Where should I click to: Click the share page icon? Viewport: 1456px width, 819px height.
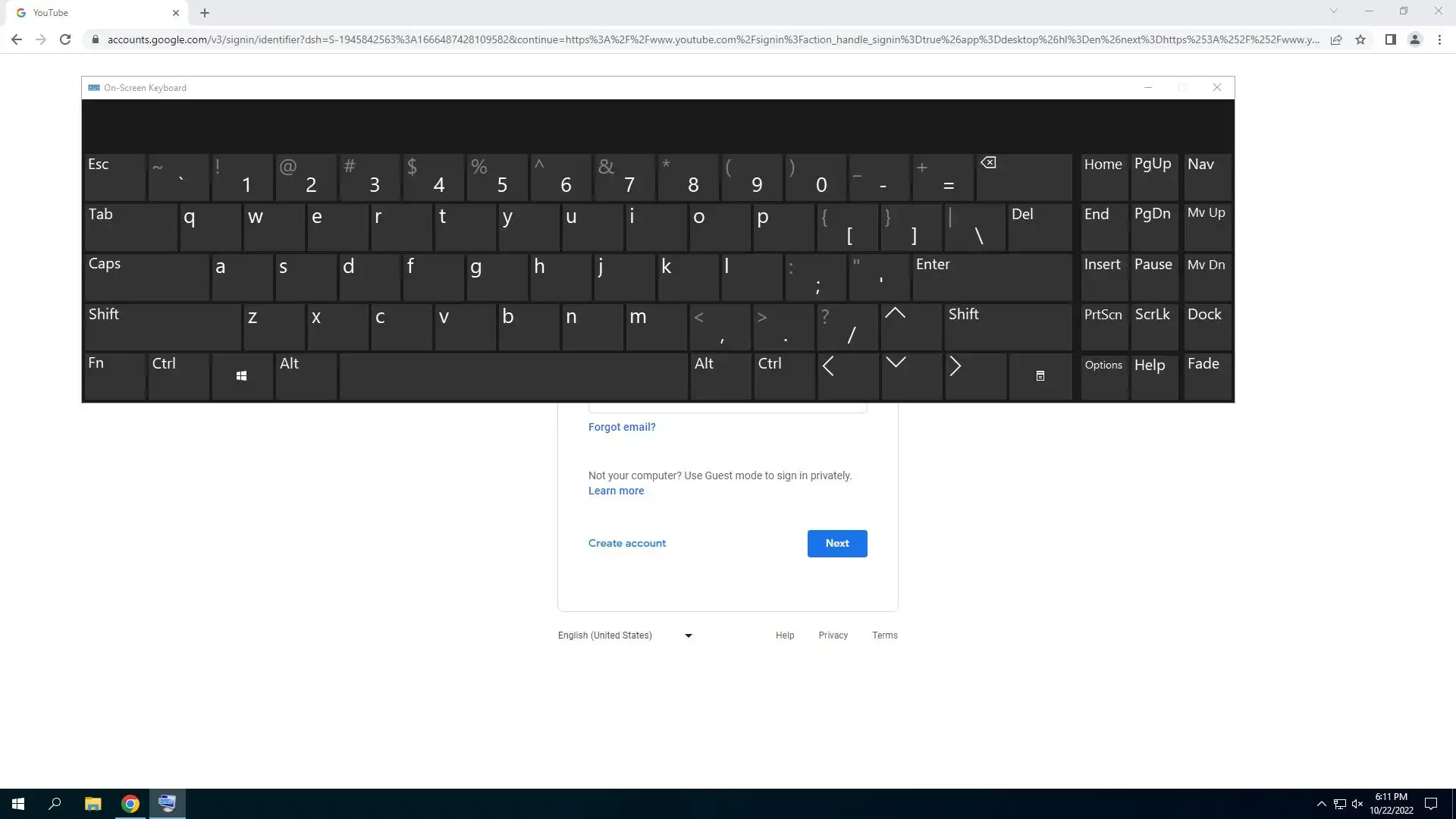(x=1336, y=39)
